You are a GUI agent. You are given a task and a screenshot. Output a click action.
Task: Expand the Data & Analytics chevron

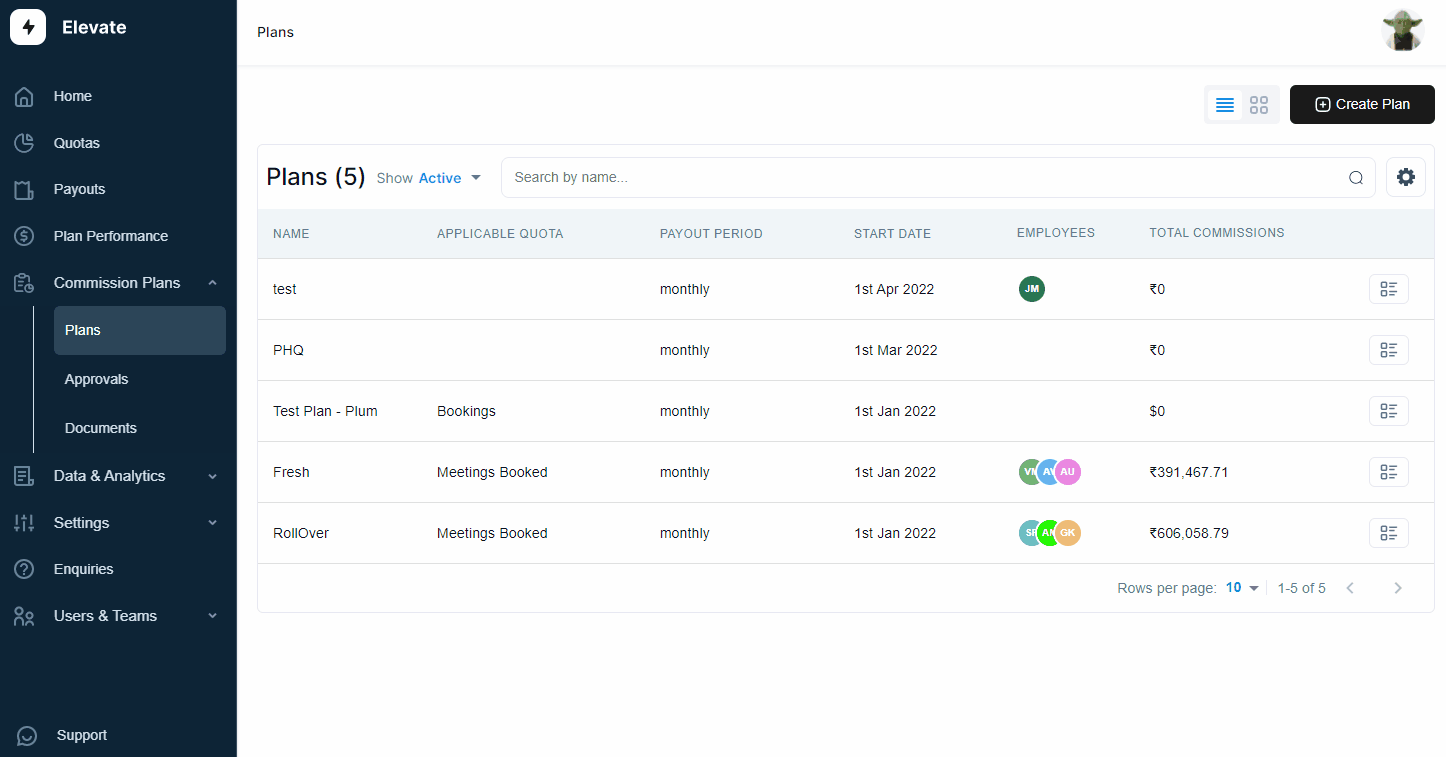[x=212, y=476]
